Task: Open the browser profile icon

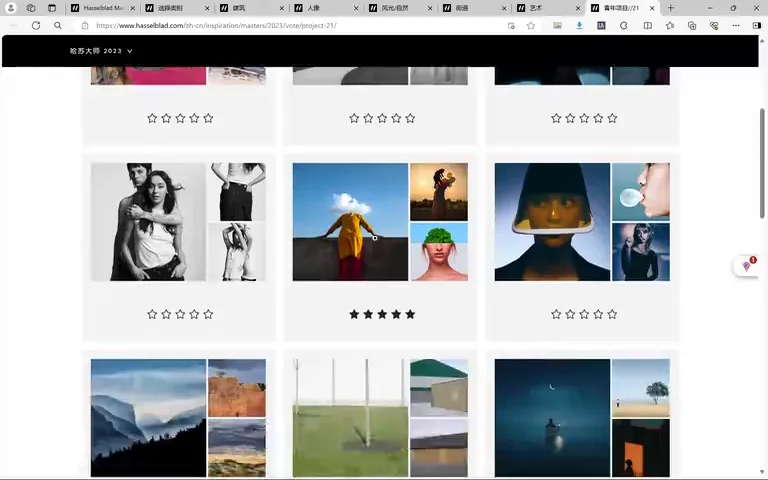Action: pyautogui.click(x=10, y=8)
